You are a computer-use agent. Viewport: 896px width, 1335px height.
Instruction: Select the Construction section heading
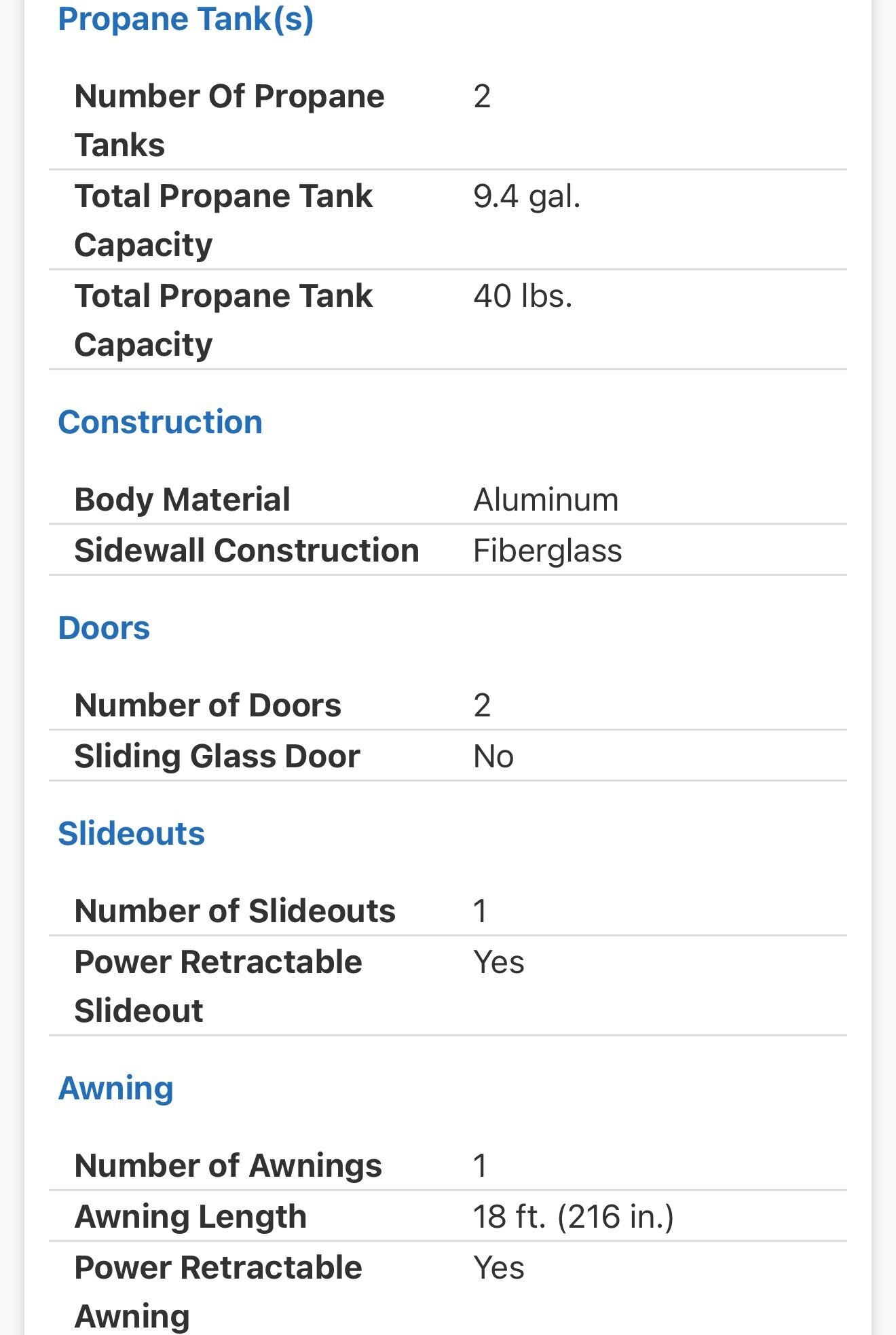coord(160,422)
